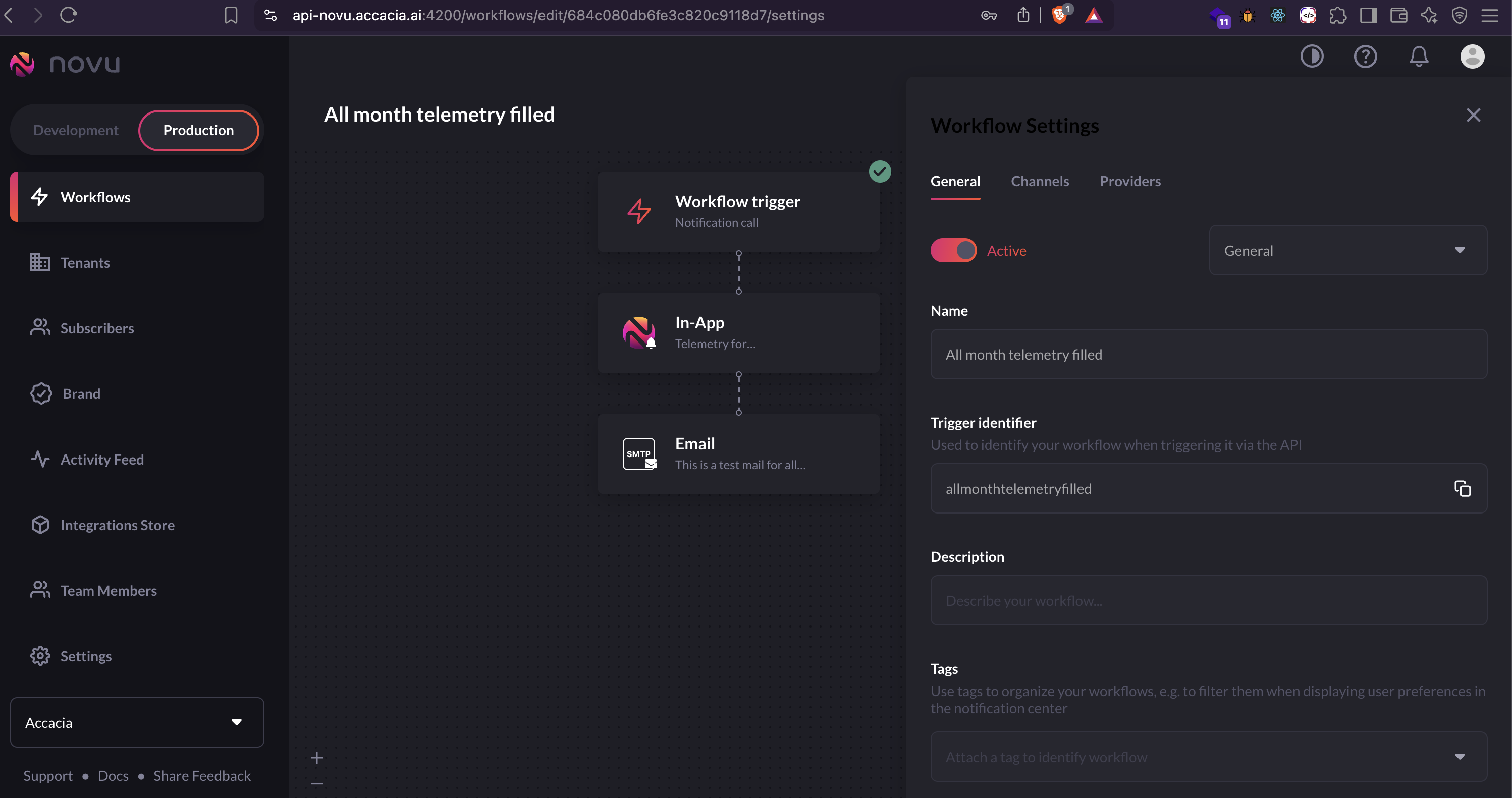Toggle the theme contrast icon
The image size is (1512, 798).
click(1311, 56)
